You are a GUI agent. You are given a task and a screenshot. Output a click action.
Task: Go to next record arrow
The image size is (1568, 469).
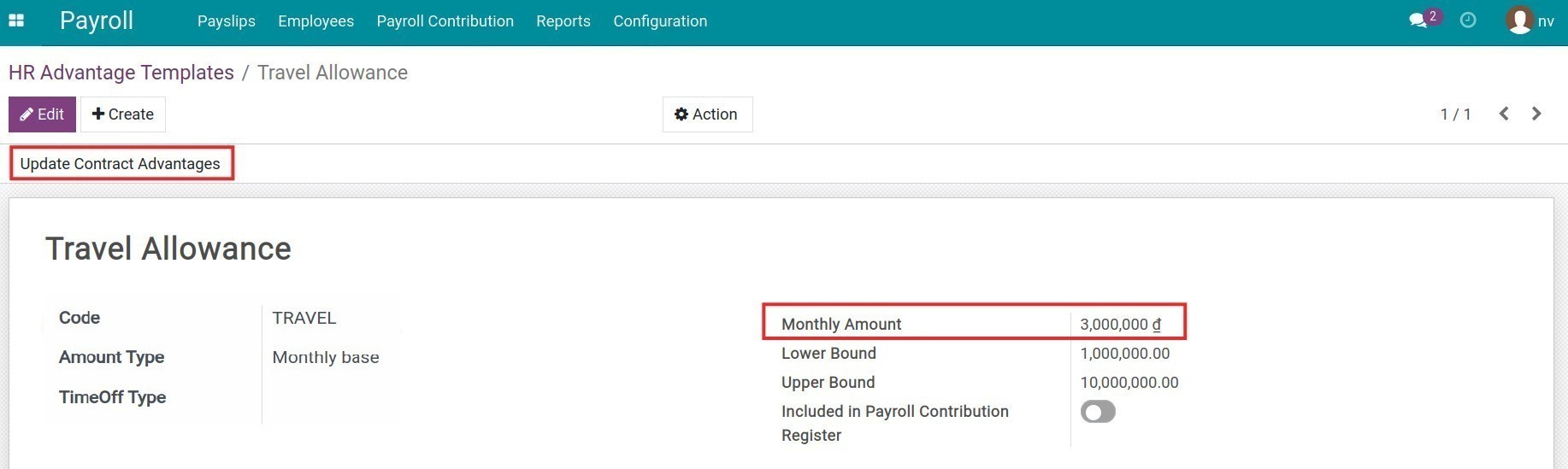pos(1536,114)
